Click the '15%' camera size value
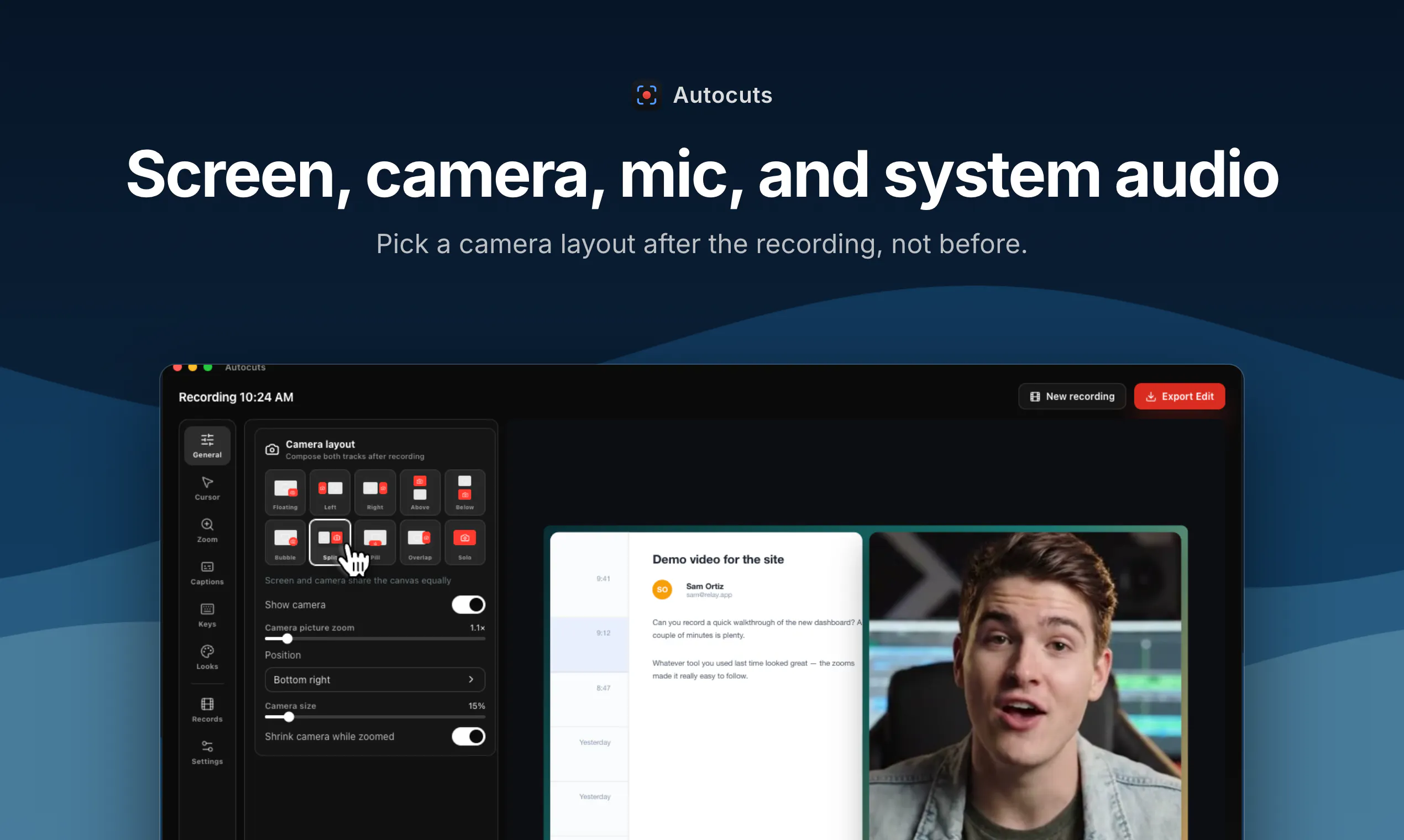Screen dimensions: 1404x840 476,705
